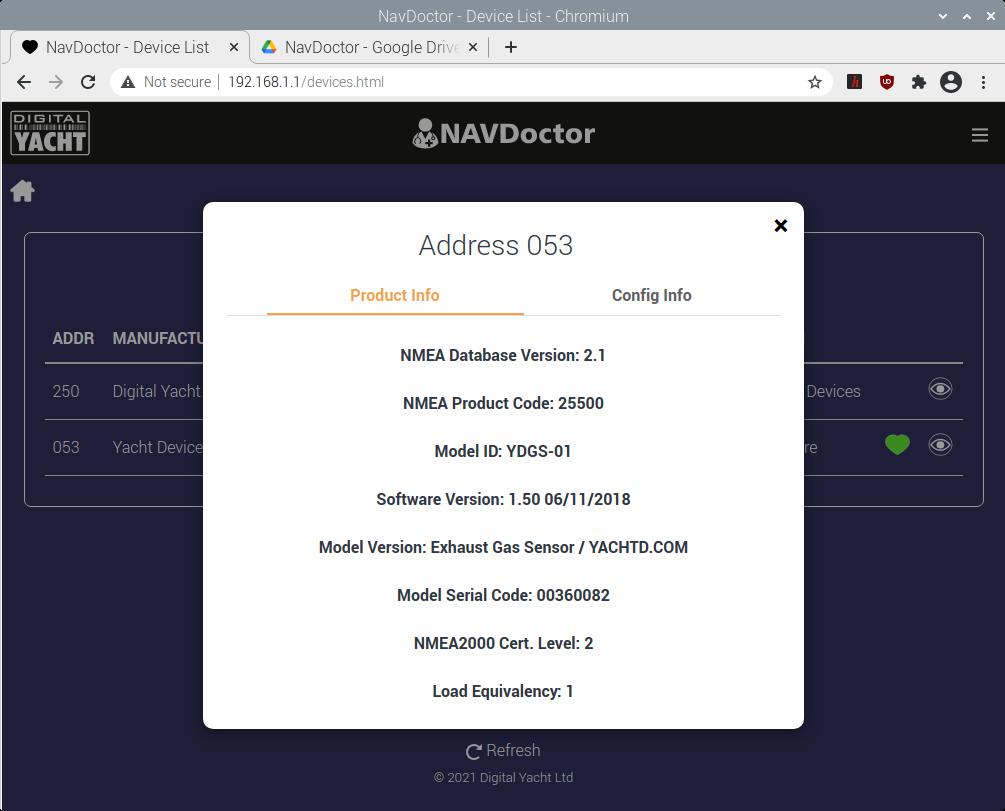Screen dimensions: 1005x811
Task: Click the Address 053 dialog title
Action: 495,245
